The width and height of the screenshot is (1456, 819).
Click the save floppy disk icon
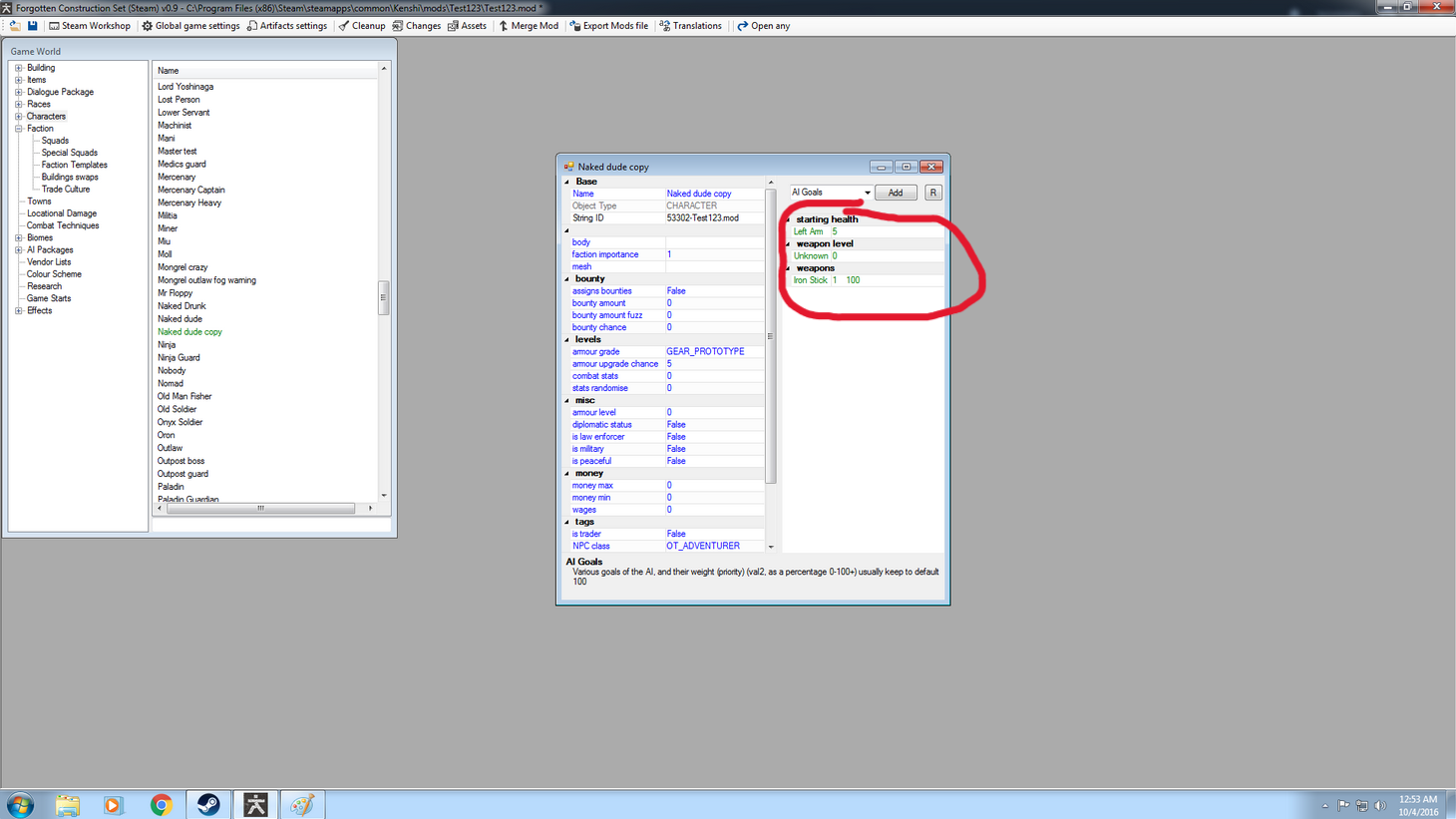pyautogui.click(x=32, y=26)
